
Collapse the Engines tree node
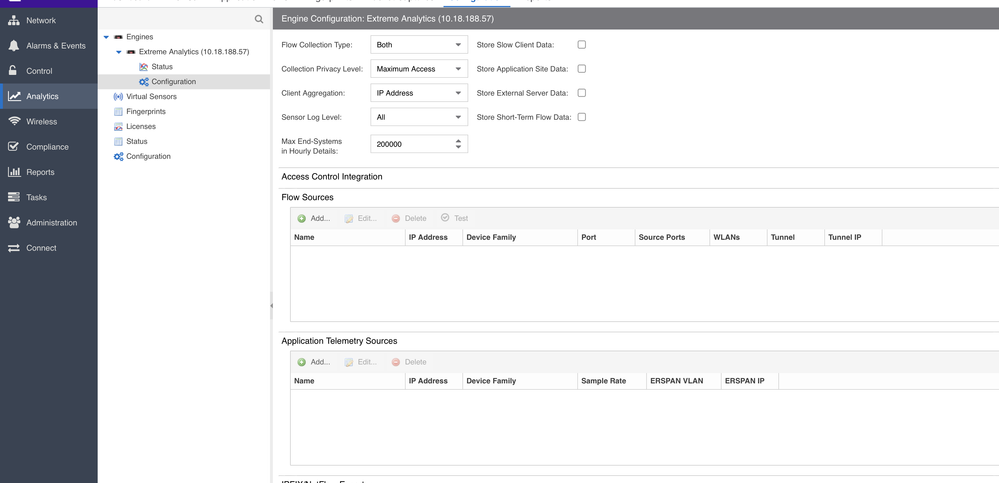click(x=107, y=37)
